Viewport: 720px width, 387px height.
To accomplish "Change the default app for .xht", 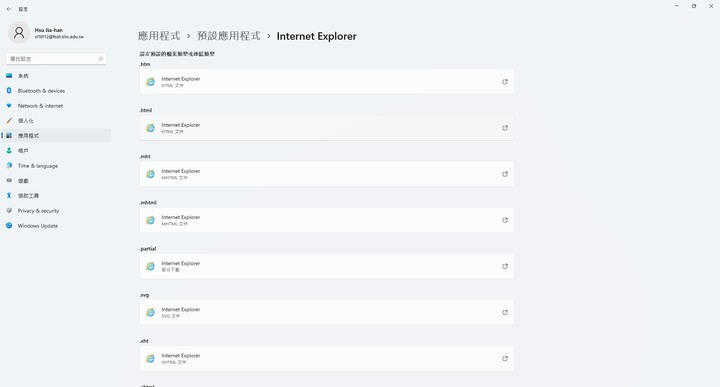I will point(326,359).
